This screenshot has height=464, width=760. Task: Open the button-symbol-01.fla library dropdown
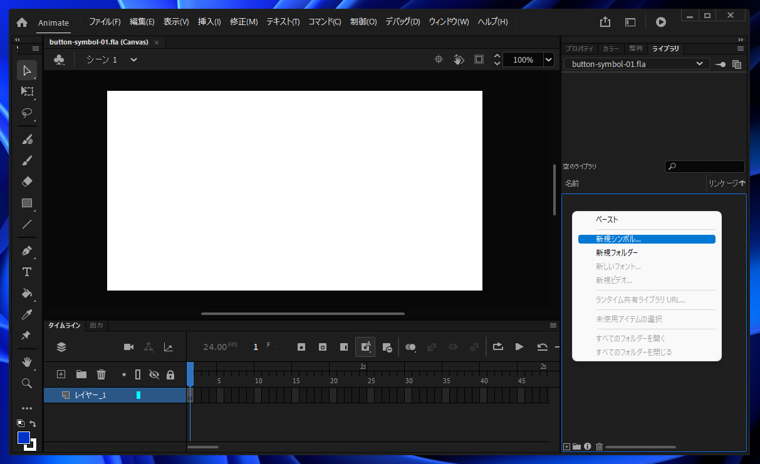pos(637,64)
